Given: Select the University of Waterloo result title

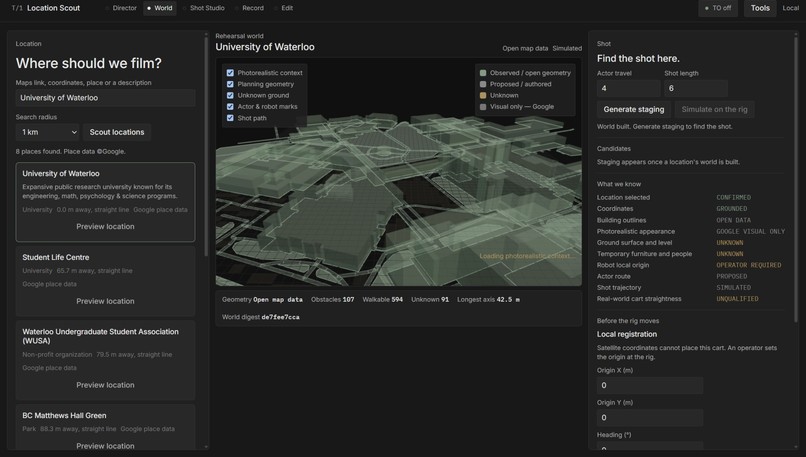Looking at the screenshot, I should [x=61, y=174].
